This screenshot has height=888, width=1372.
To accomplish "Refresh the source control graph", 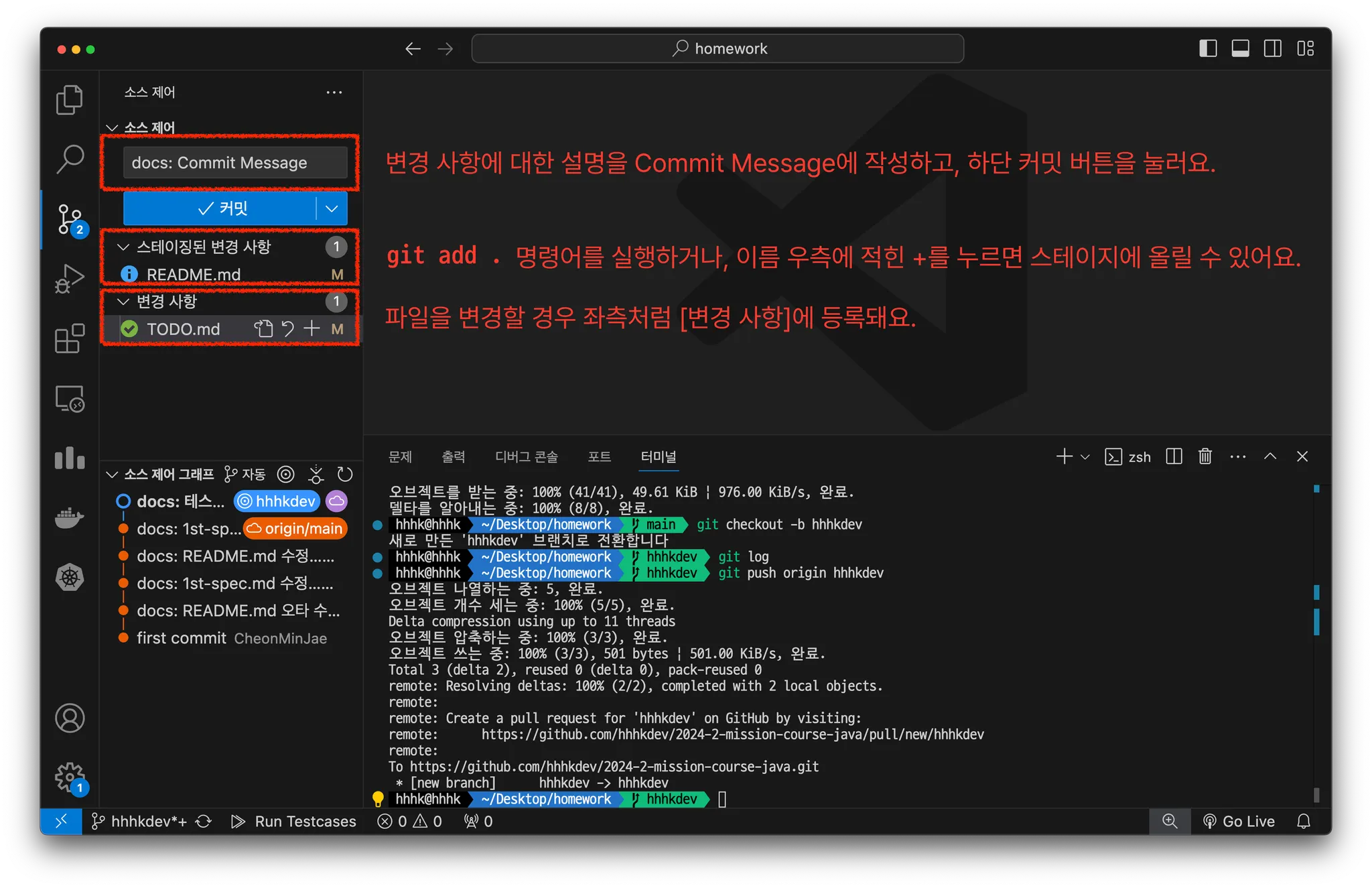I will pos(345,474).
